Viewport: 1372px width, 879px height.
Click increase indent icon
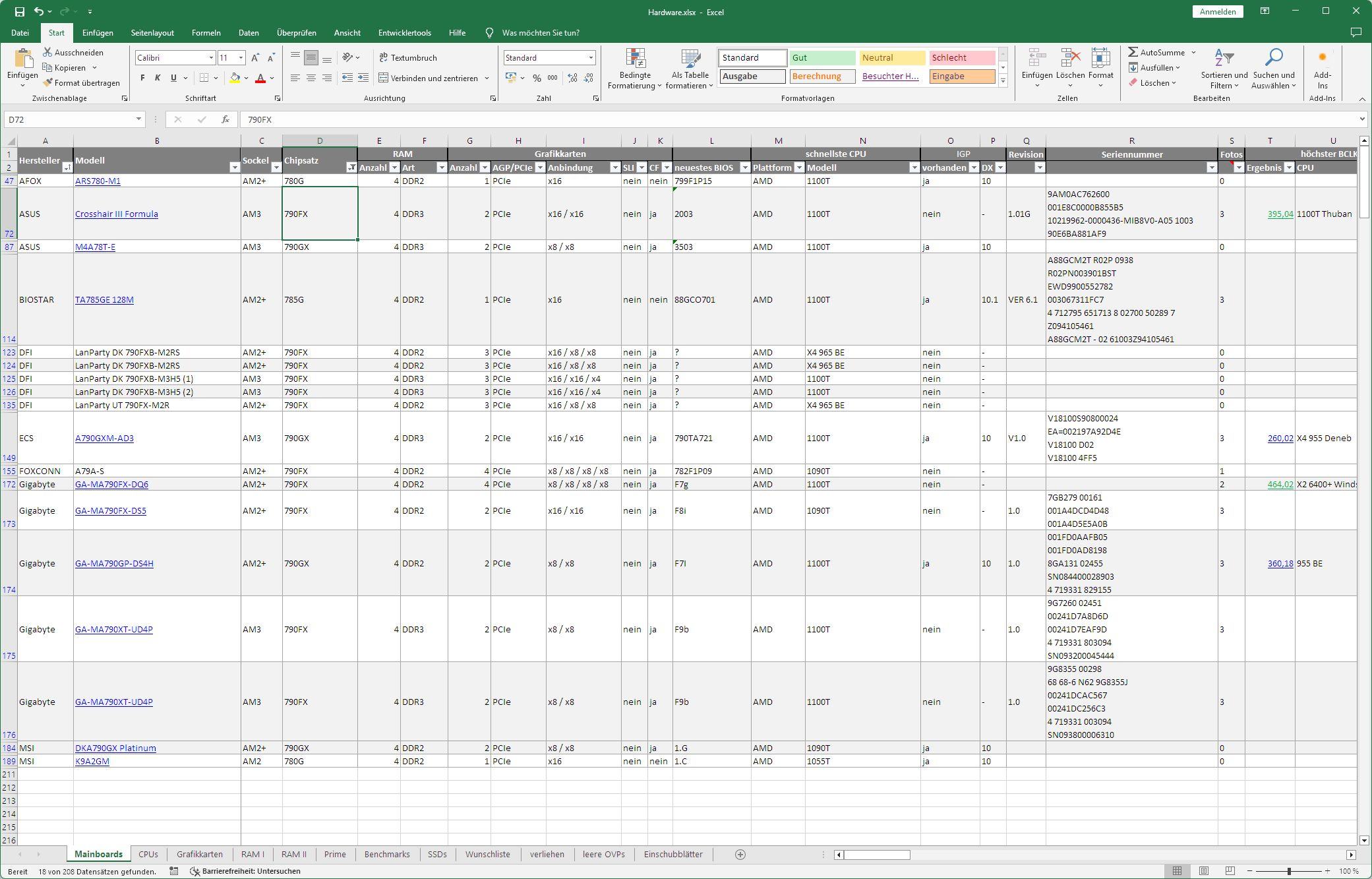[x=363, y=78]
